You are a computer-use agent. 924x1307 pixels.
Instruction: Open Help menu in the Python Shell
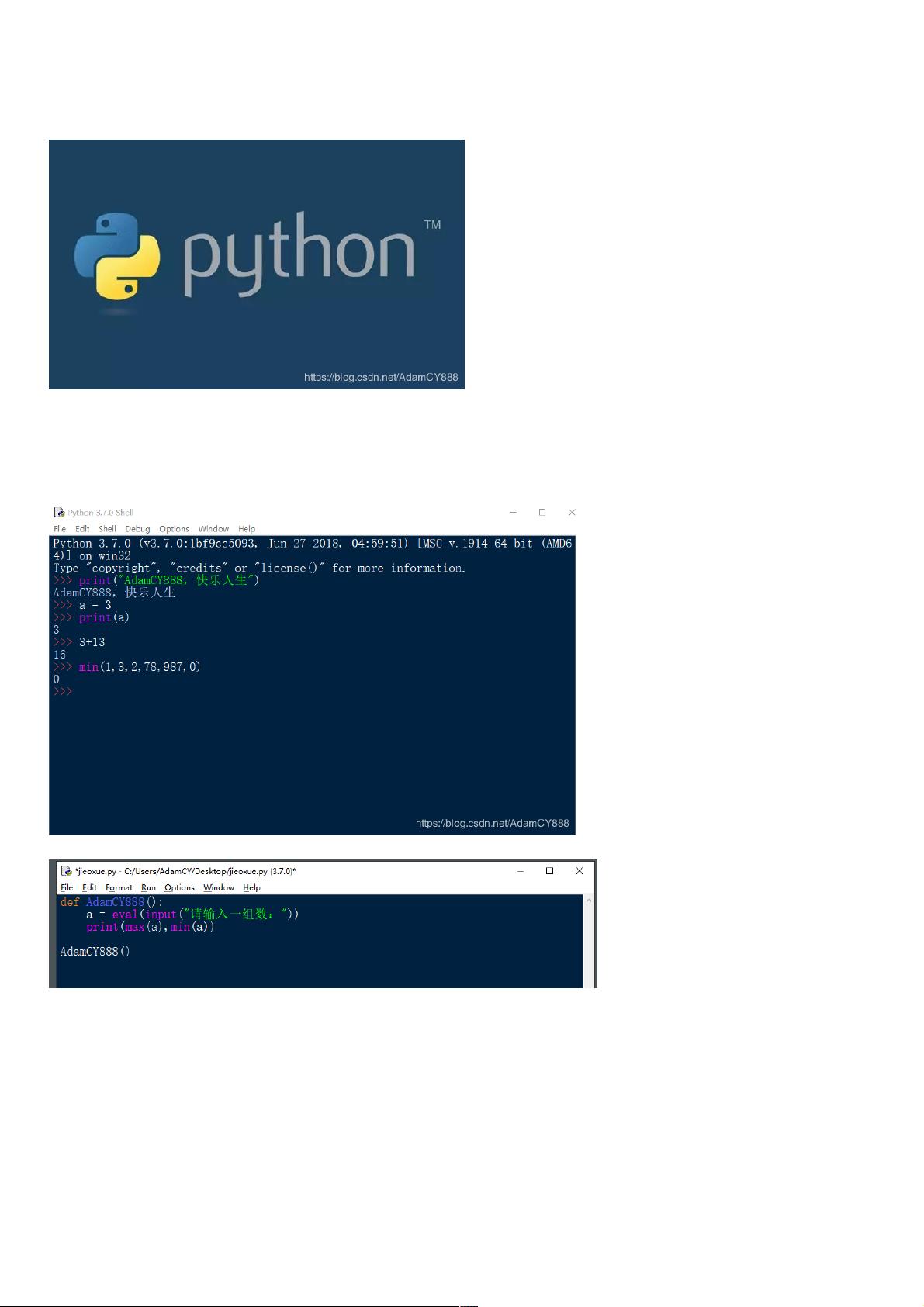pyautogui.click(x=247, y=529)
